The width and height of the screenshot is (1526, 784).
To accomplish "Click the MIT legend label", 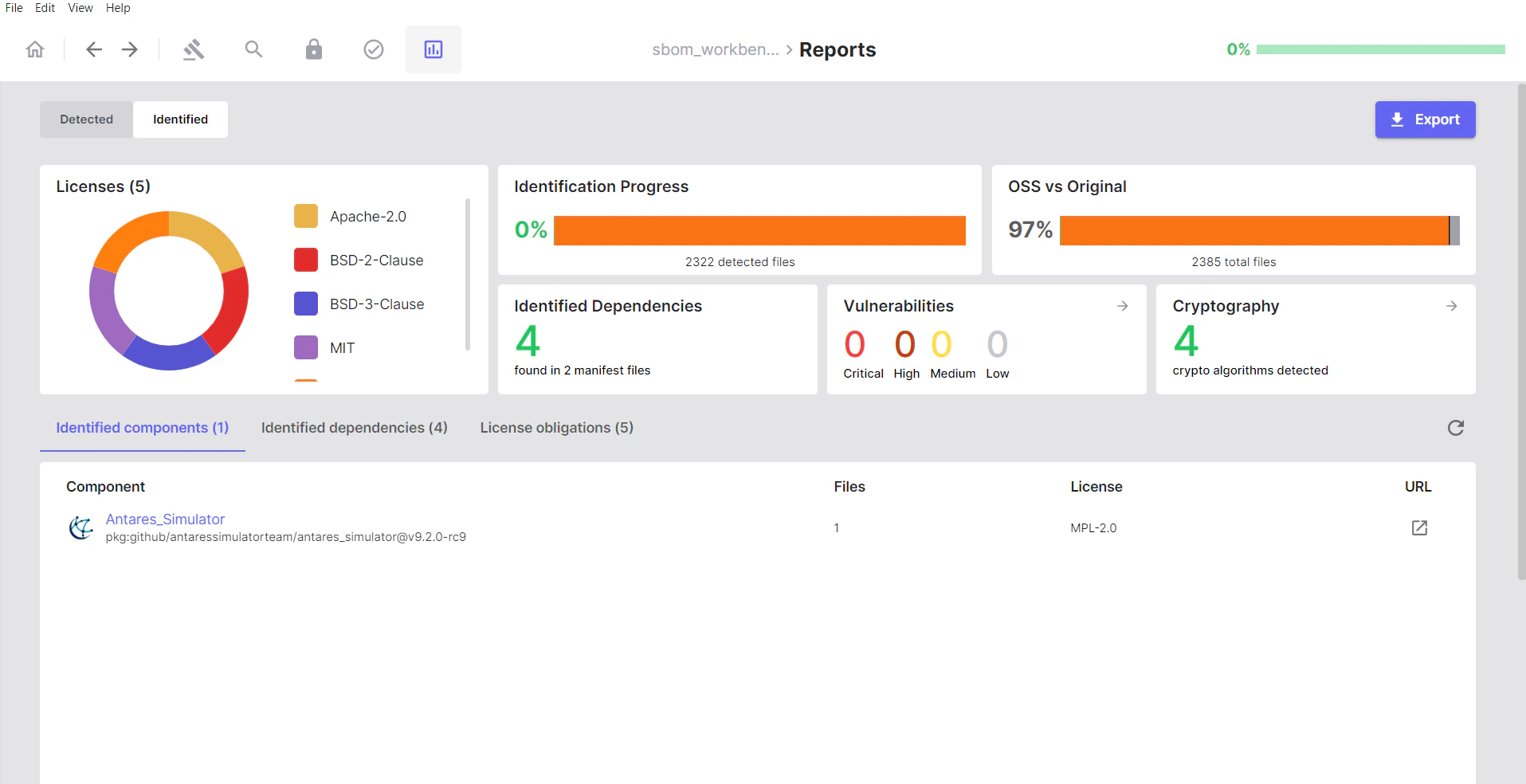I will (x=343, y=348).
